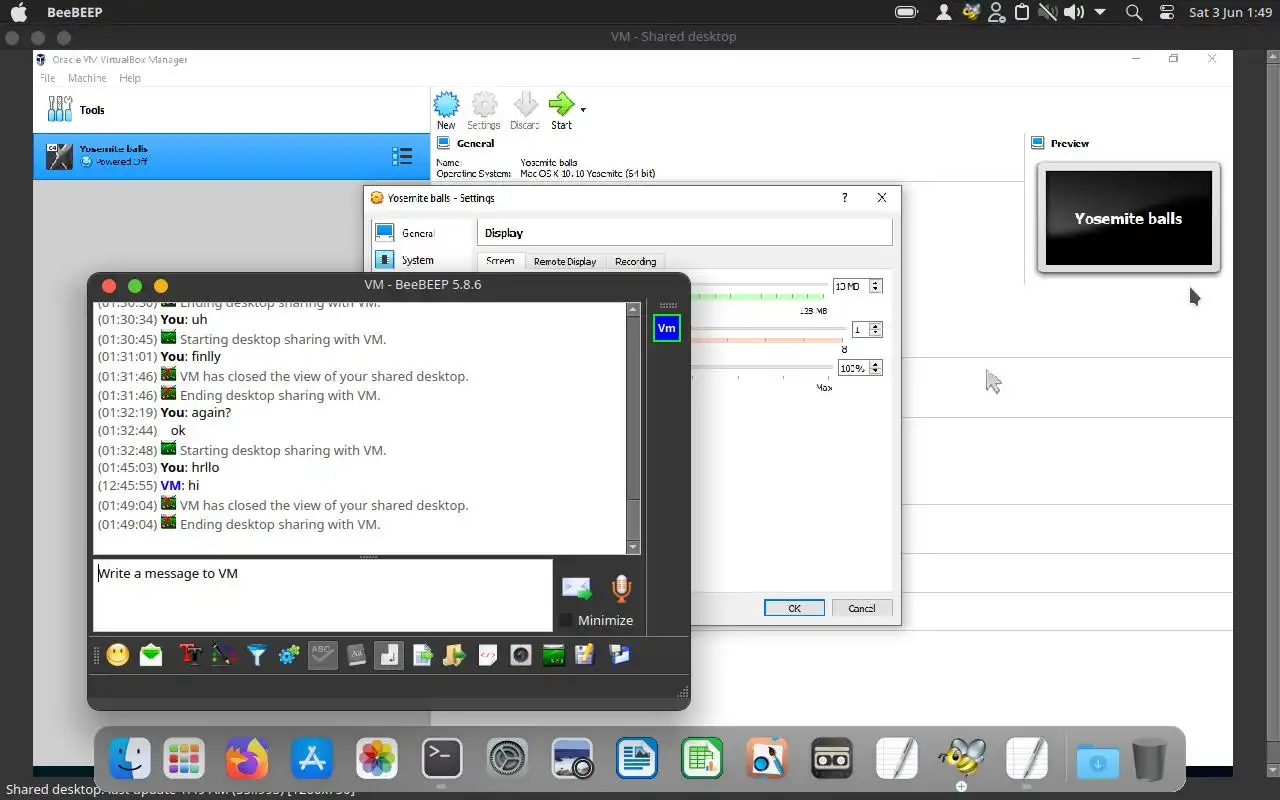Open the Trash in the dock
Image resolution: width=1280 pixels, height=800 pixels.
pos(1150,759)
